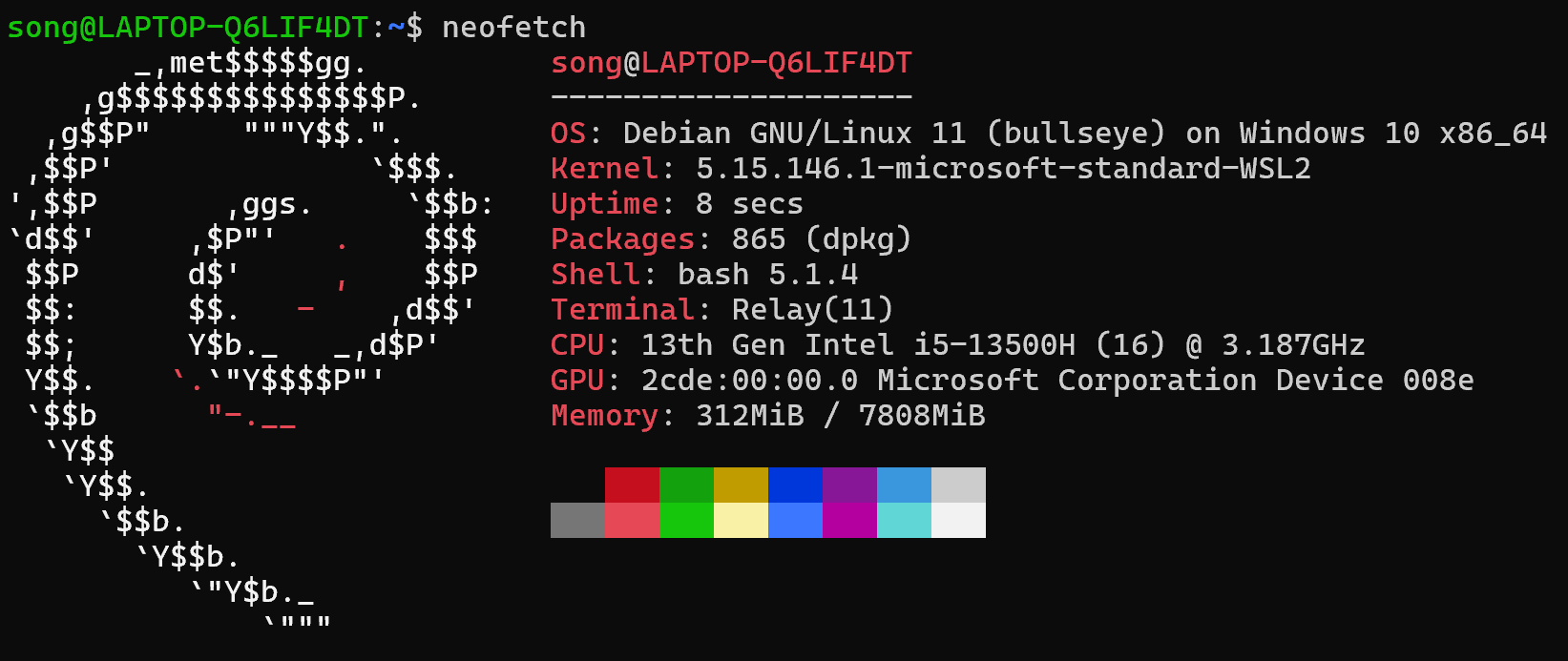
Task: Click the OS line showing Debian GNU/Linux
Action: click(x=1048, y=134)
